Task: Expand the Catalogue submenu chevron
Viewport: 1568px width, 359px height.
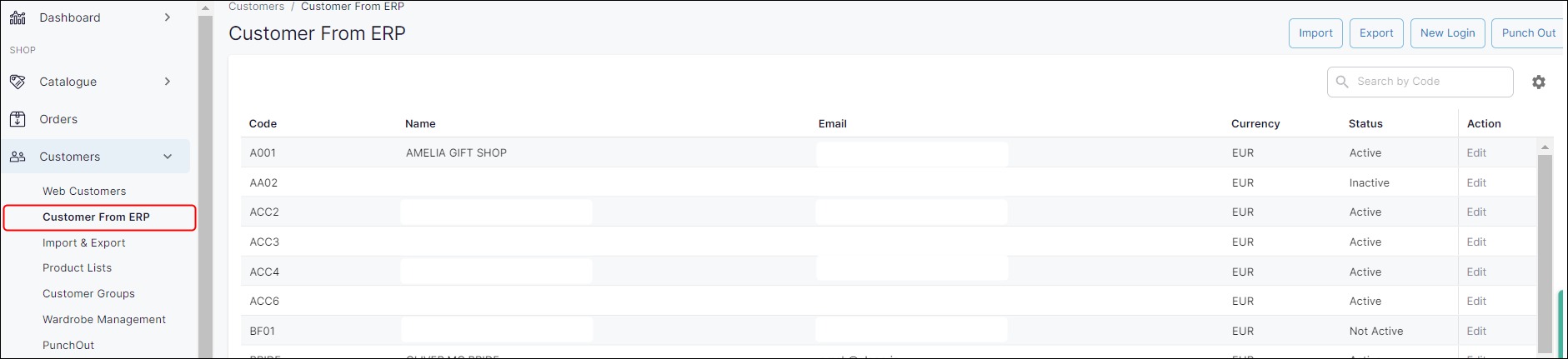Action: coord(168,82)
